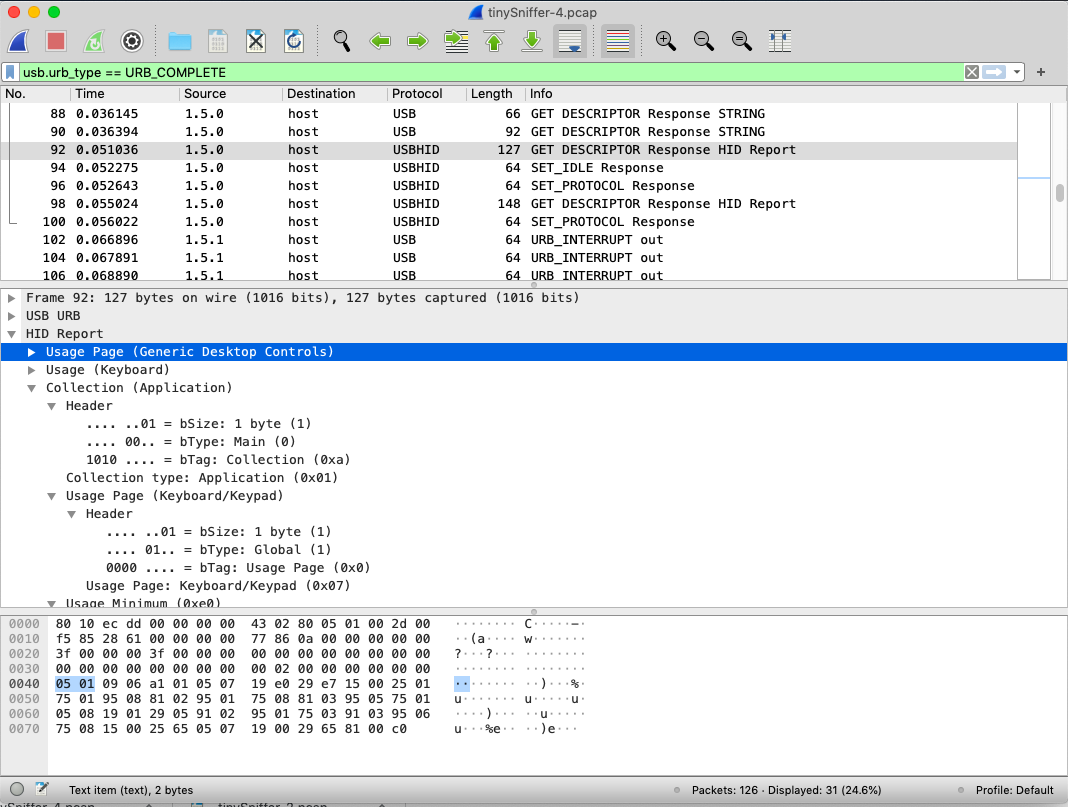Expand Frame 92 details
Image resolution: width=1068 pixels, height=807 pixels.
[x=12, y=298]
